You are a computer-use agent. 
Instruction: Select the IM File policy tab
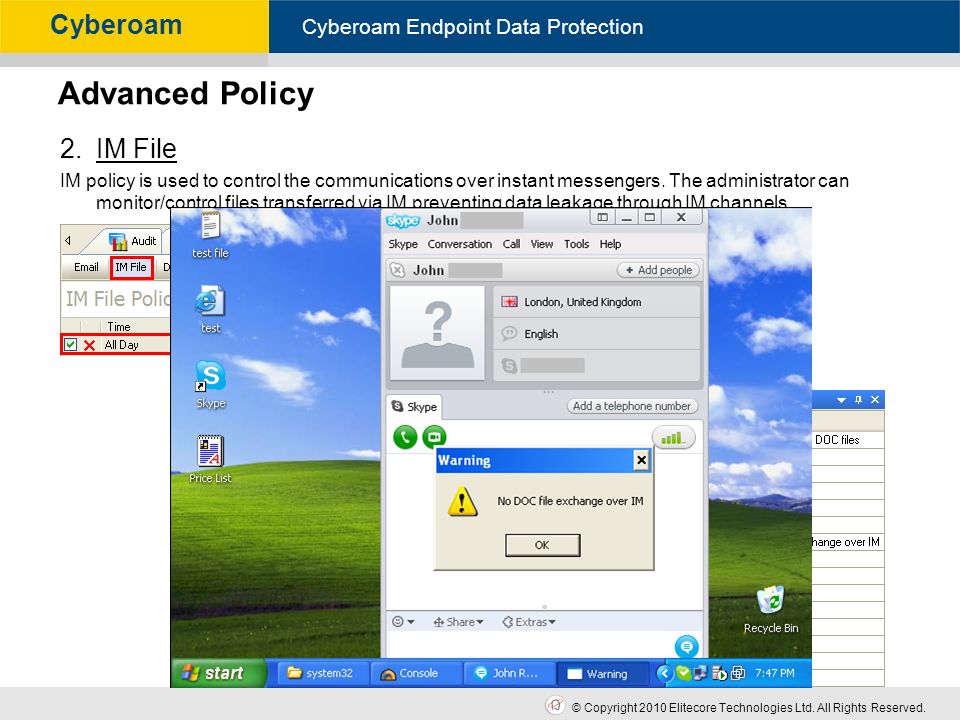131,267
